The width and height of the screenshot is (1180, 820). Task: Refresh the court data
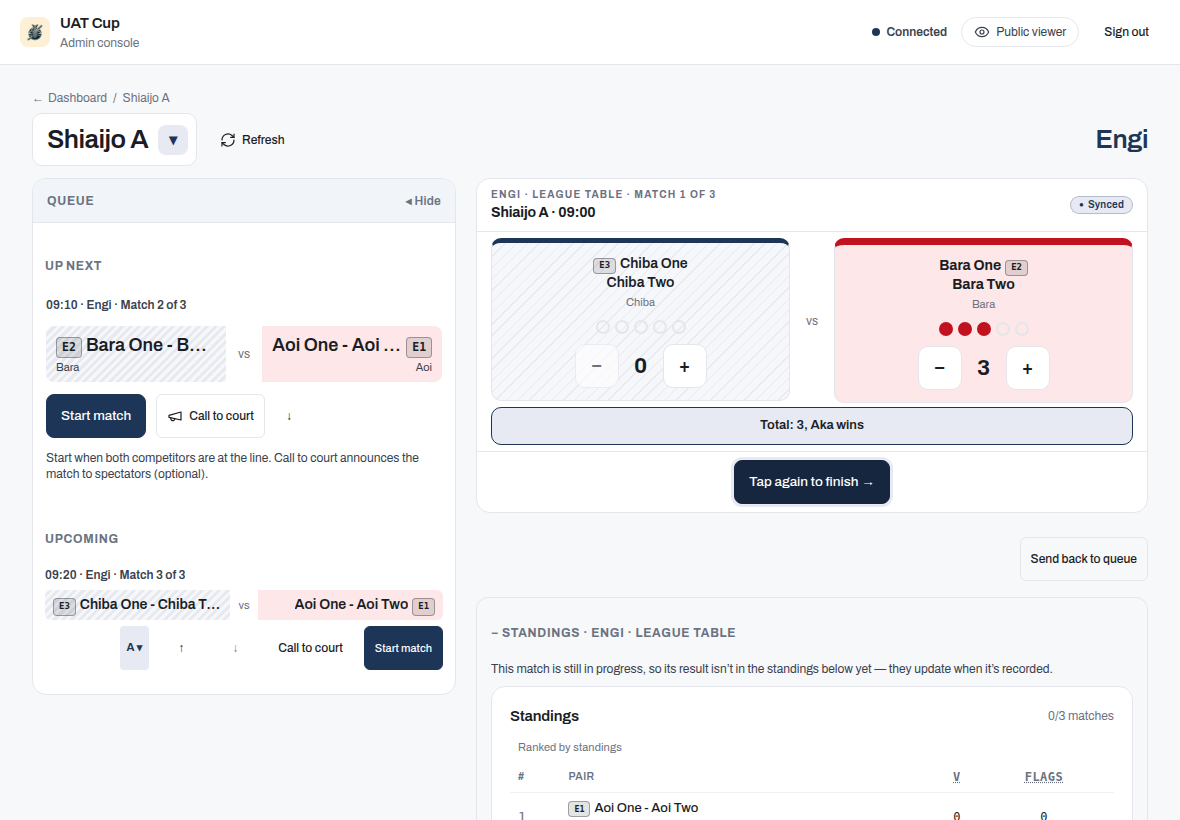(252, 140)
